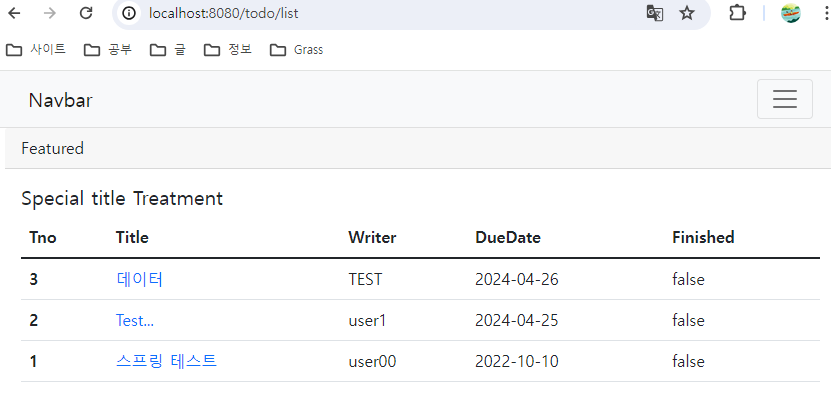
Task: Select due date 2024-04-26
Action: coord(517,279)
